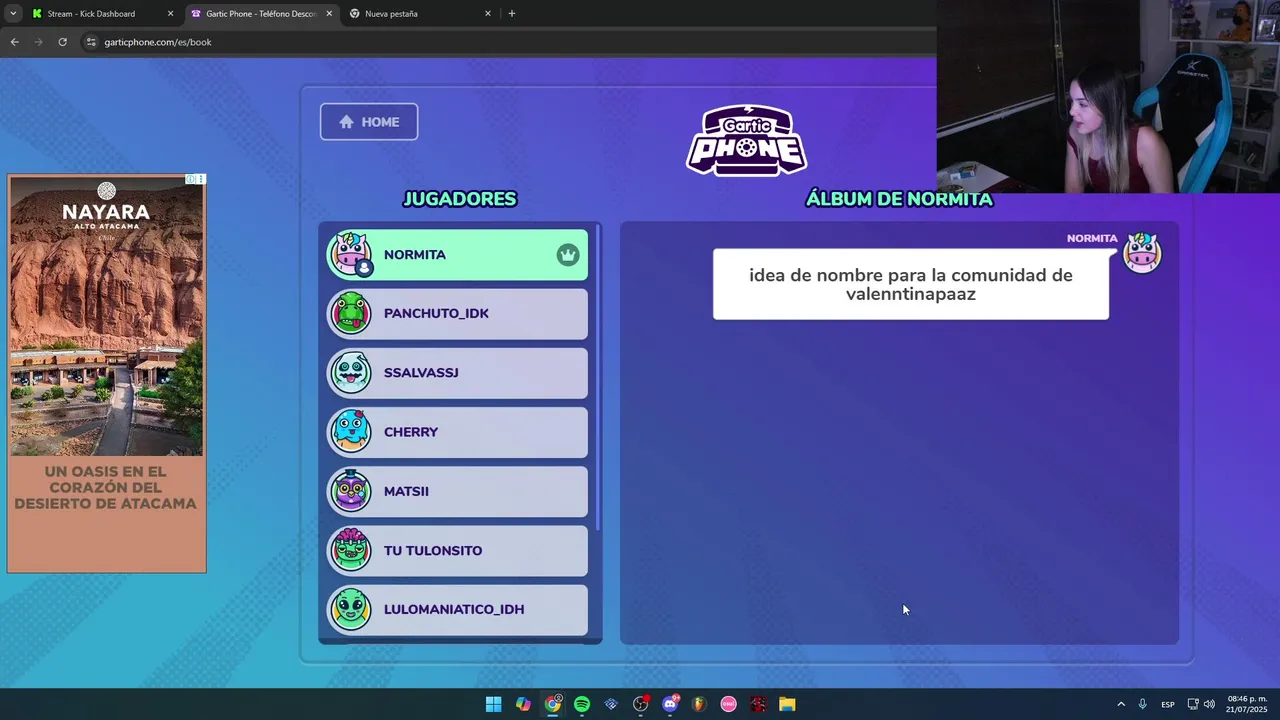Click the NORMITA name above the album bubble

coord(1092,239)
